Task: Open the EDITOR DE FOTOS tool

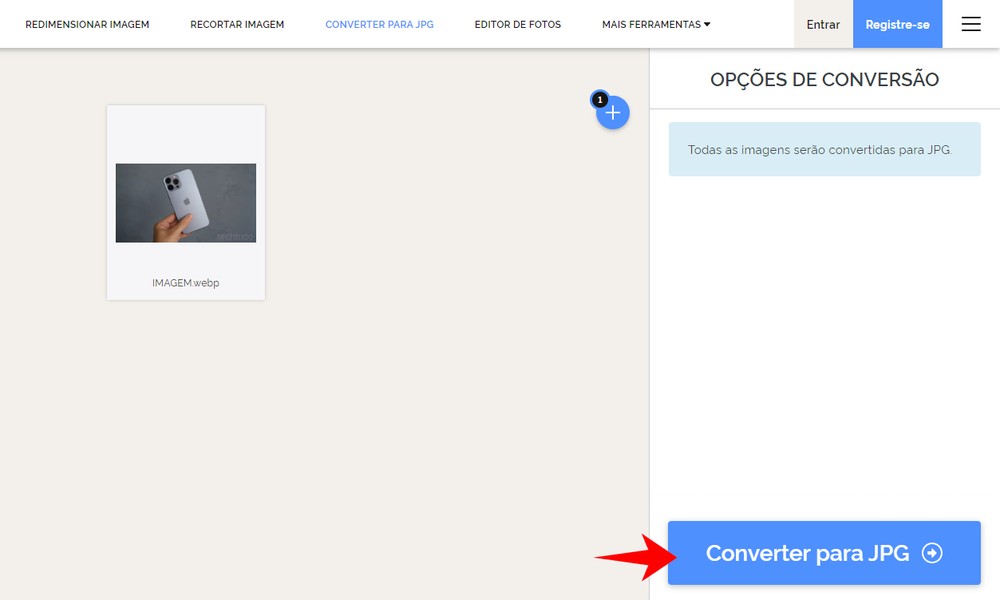Action: click(x=517, y=24)
